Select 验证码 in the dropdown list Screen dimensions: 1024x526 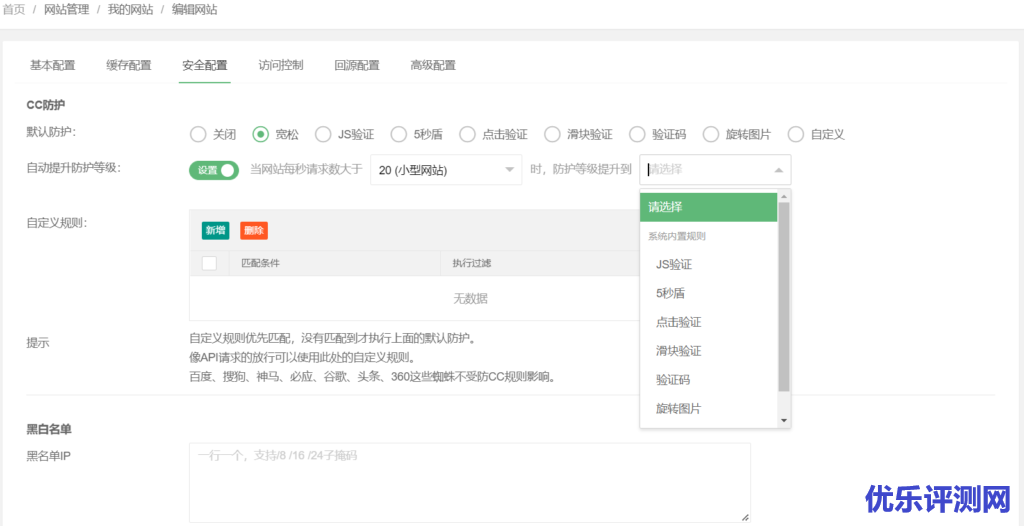point(672,380)
